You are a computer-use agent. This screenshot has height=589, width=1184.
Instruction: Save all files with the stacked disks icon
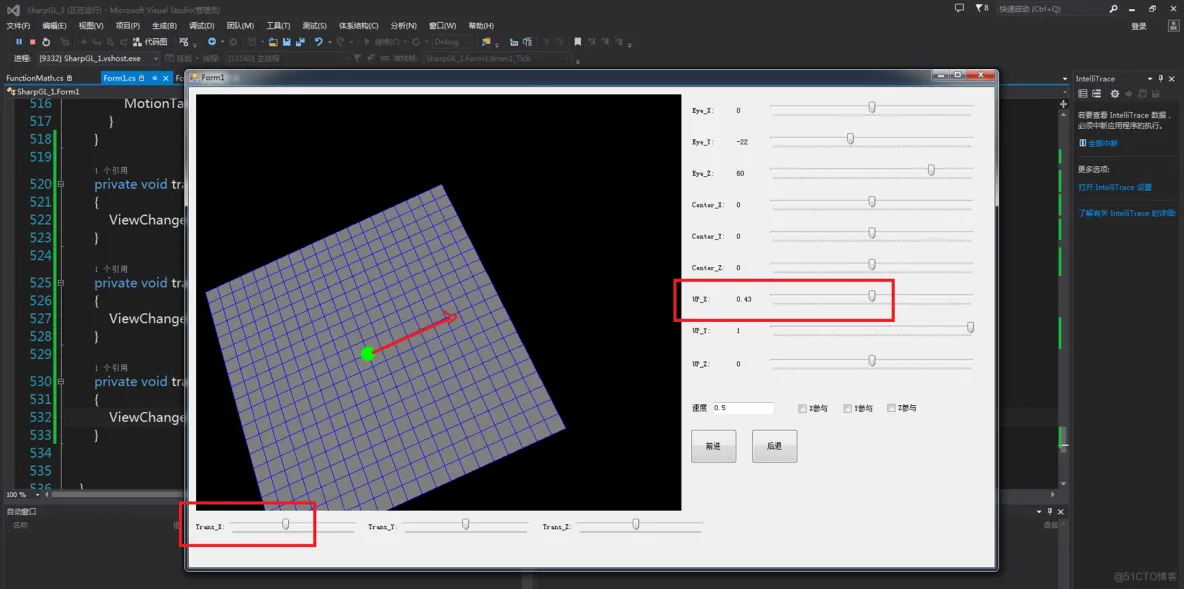pos(300,42)
